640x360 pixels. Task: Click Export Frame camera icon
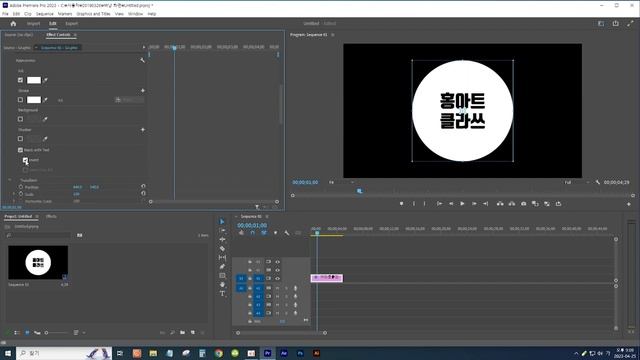click(x=523, y=204)
